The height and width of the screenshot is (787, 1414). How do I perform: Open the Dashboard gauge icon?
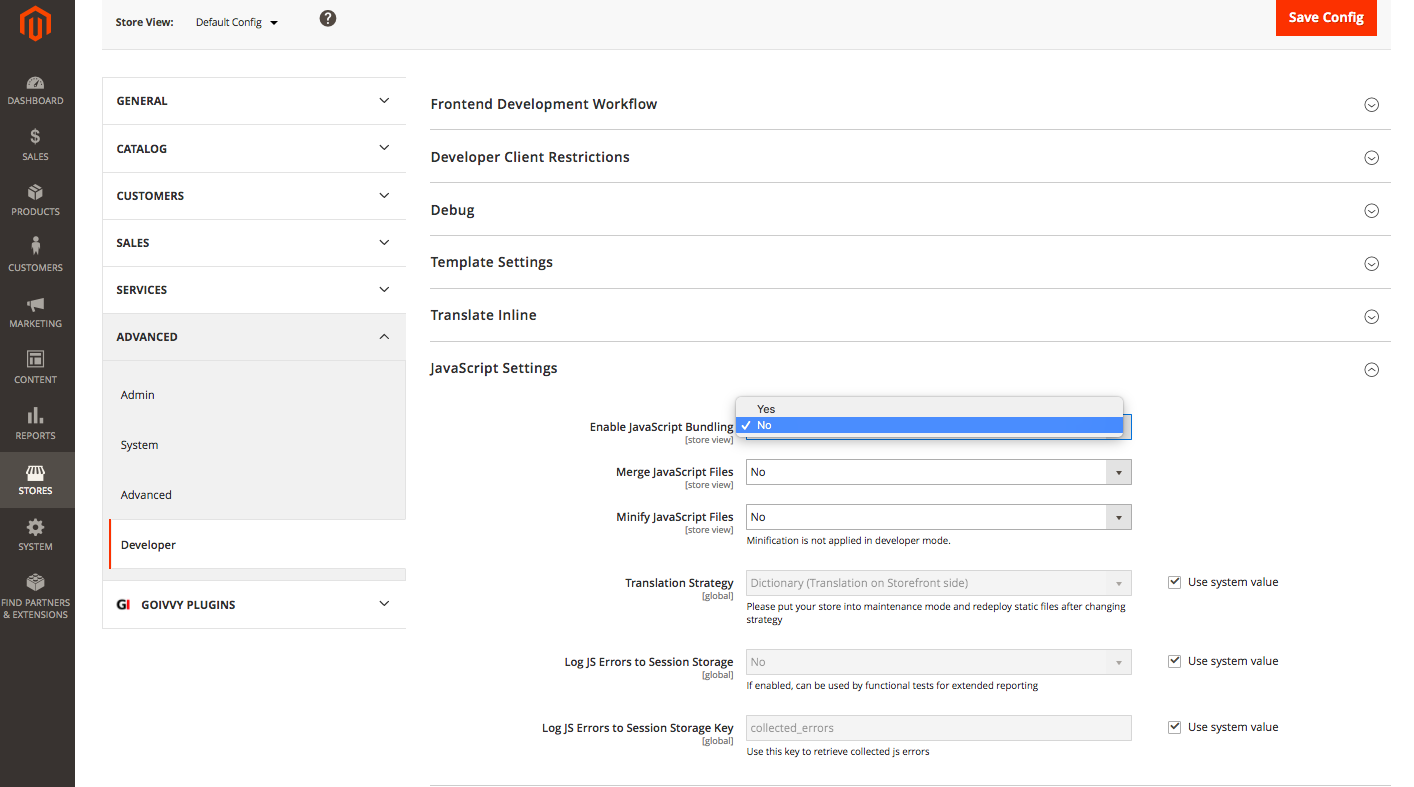pyautogui.click(x=36, y=84)
